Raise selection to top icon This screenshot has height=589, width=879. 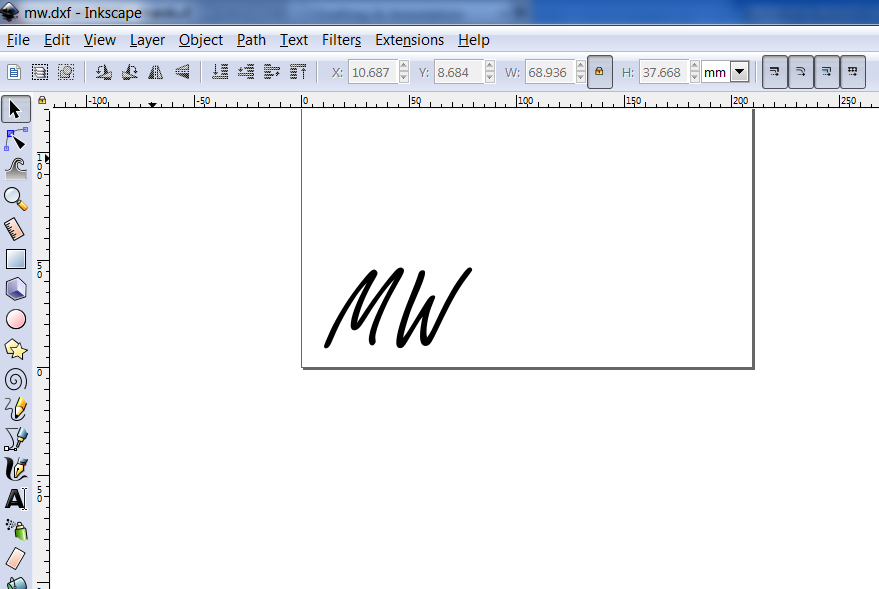[298, 72]
